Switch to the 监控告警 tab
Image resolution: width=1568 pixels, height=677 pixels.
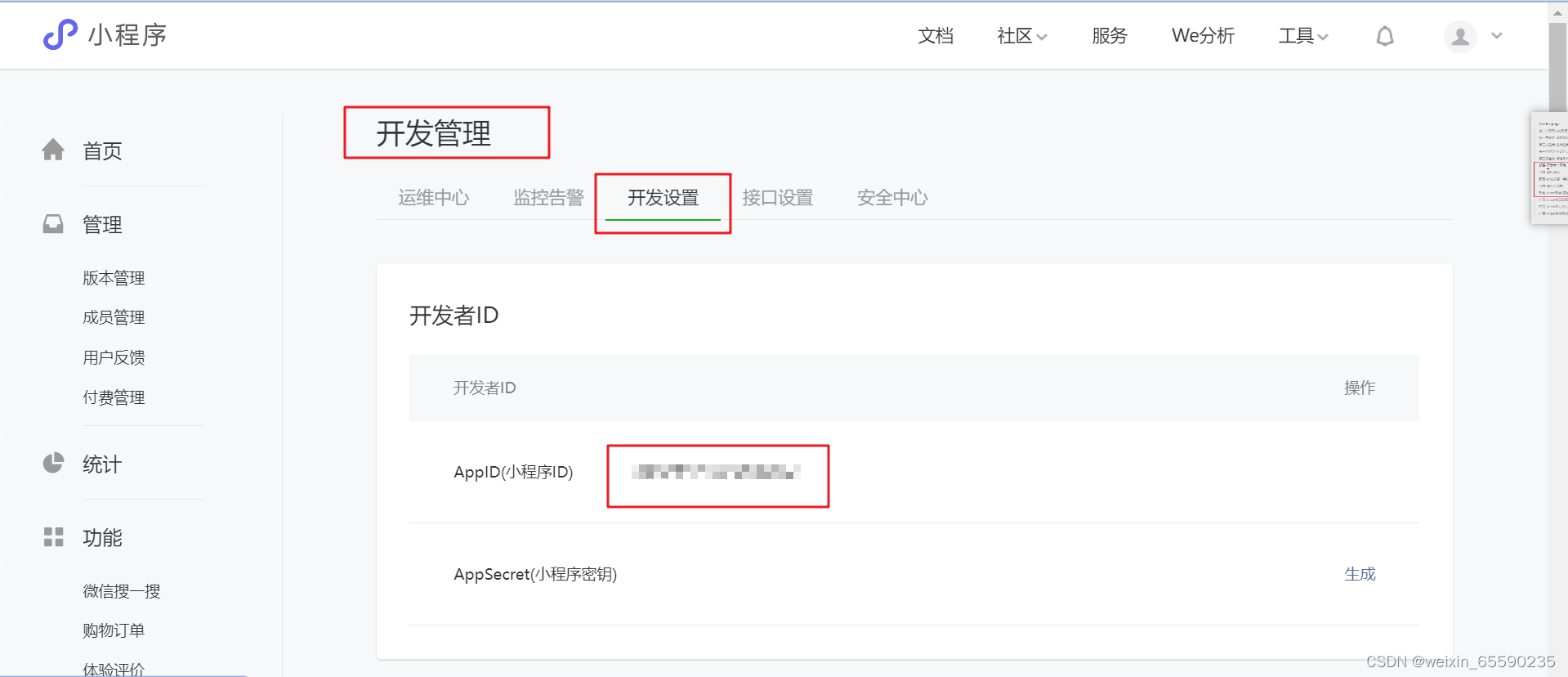tap(548, 197)
